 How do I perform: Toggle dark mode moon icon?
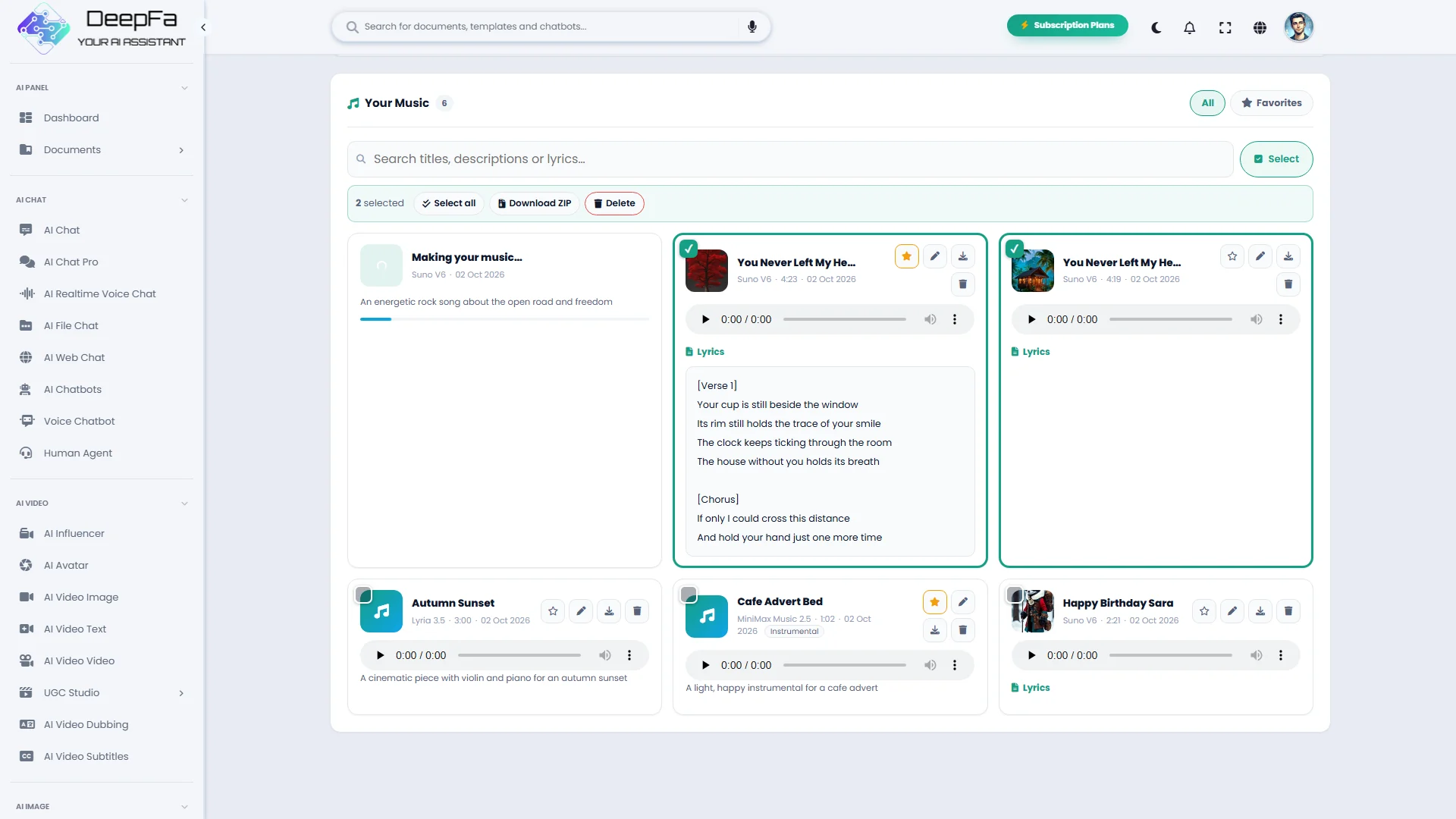coord(1156,27)
